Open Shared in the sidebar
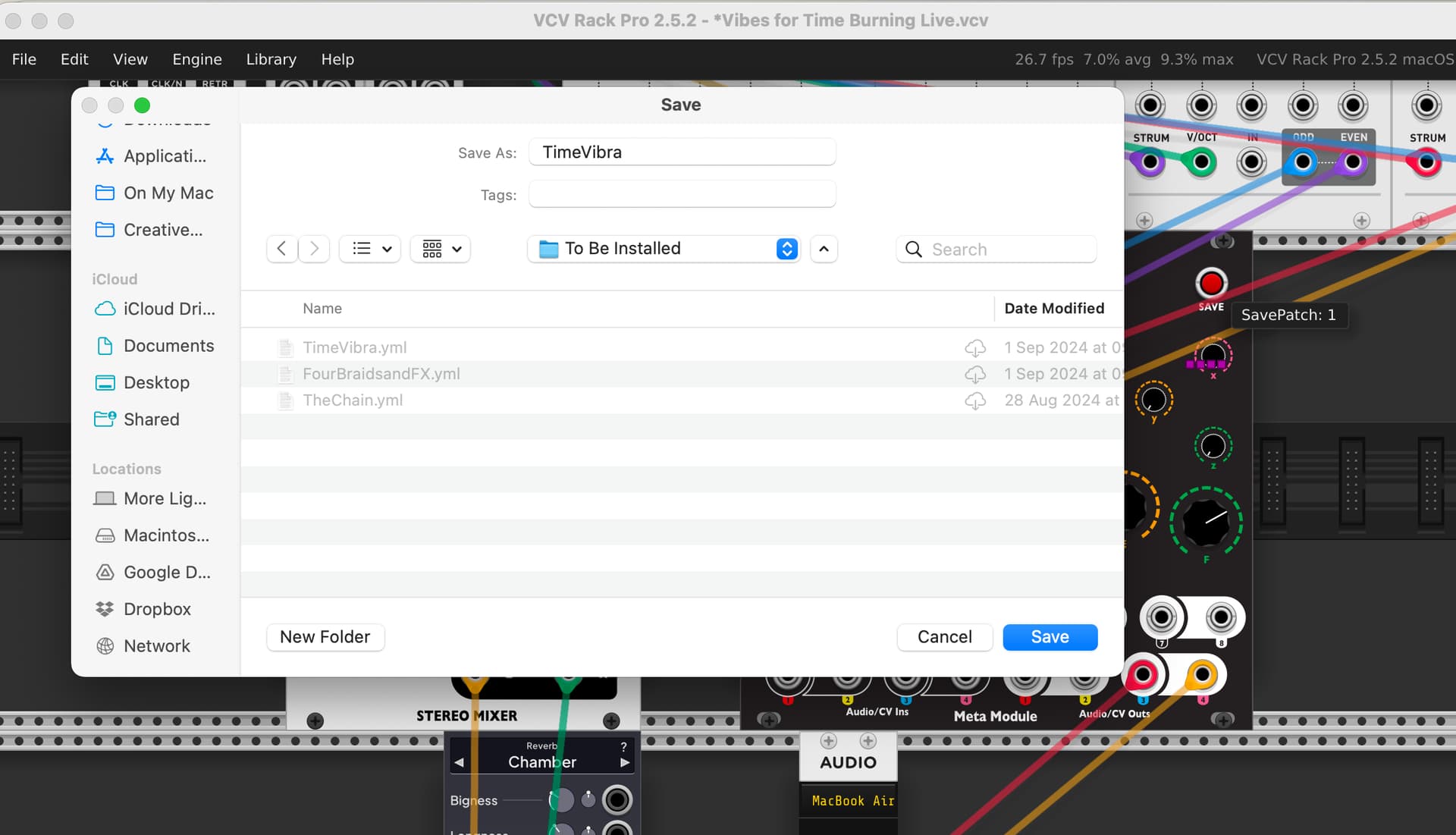The width and height of the screenshot is (1456, 835). (x=138, y=419)
